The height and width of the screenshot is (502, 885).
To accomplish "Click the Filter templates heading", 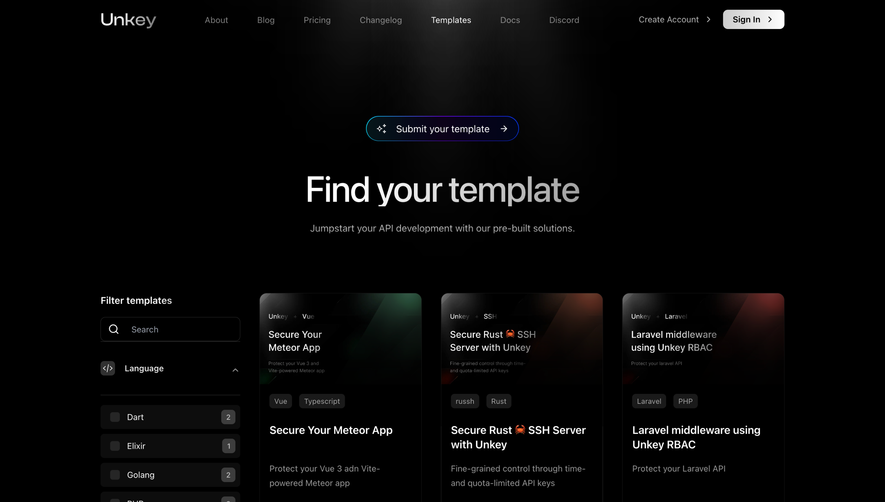I will (136, 300).
